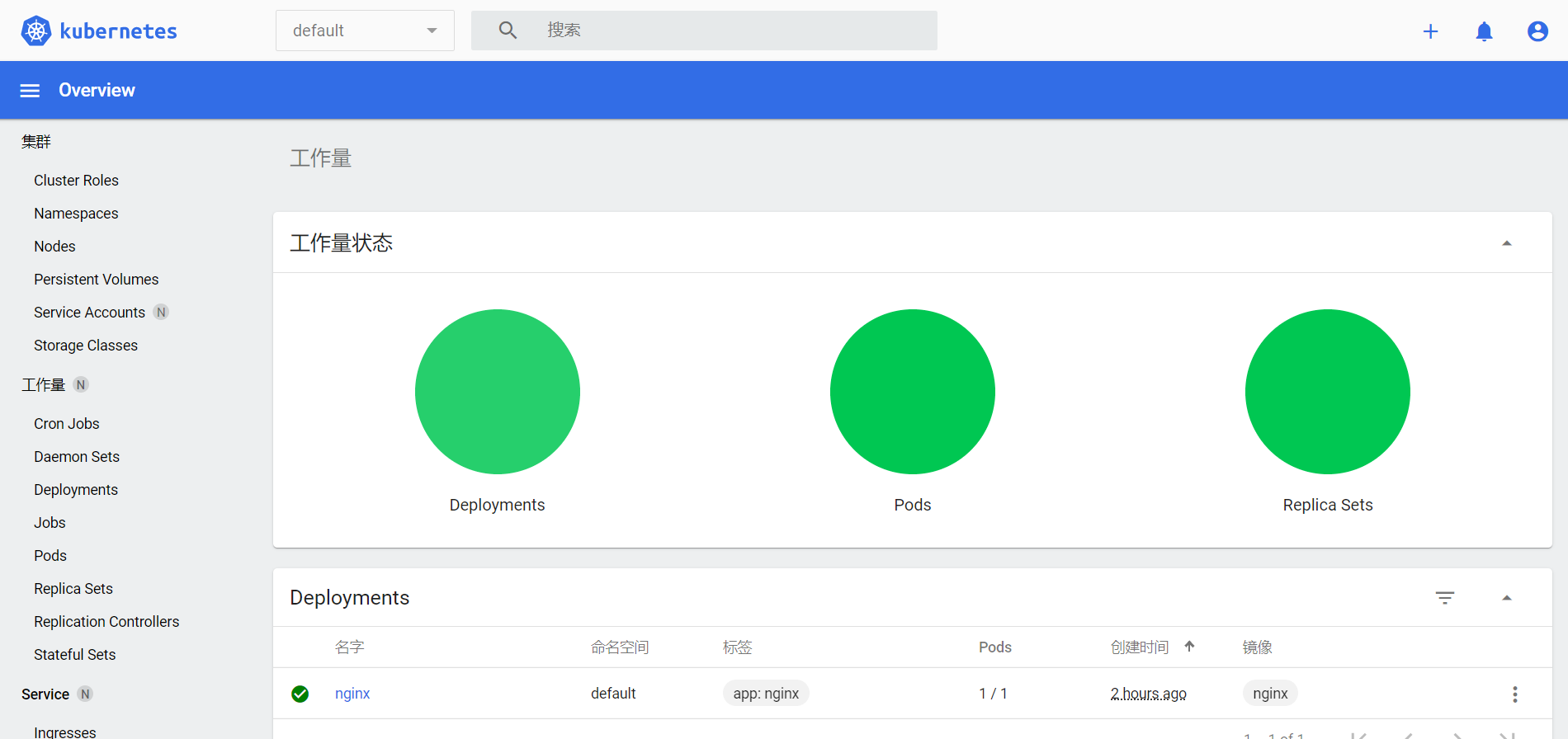Viewport: 1568px width, 739px height.
Task: Click the 1 / 1 pods value
Action: (x=994, y=694)
